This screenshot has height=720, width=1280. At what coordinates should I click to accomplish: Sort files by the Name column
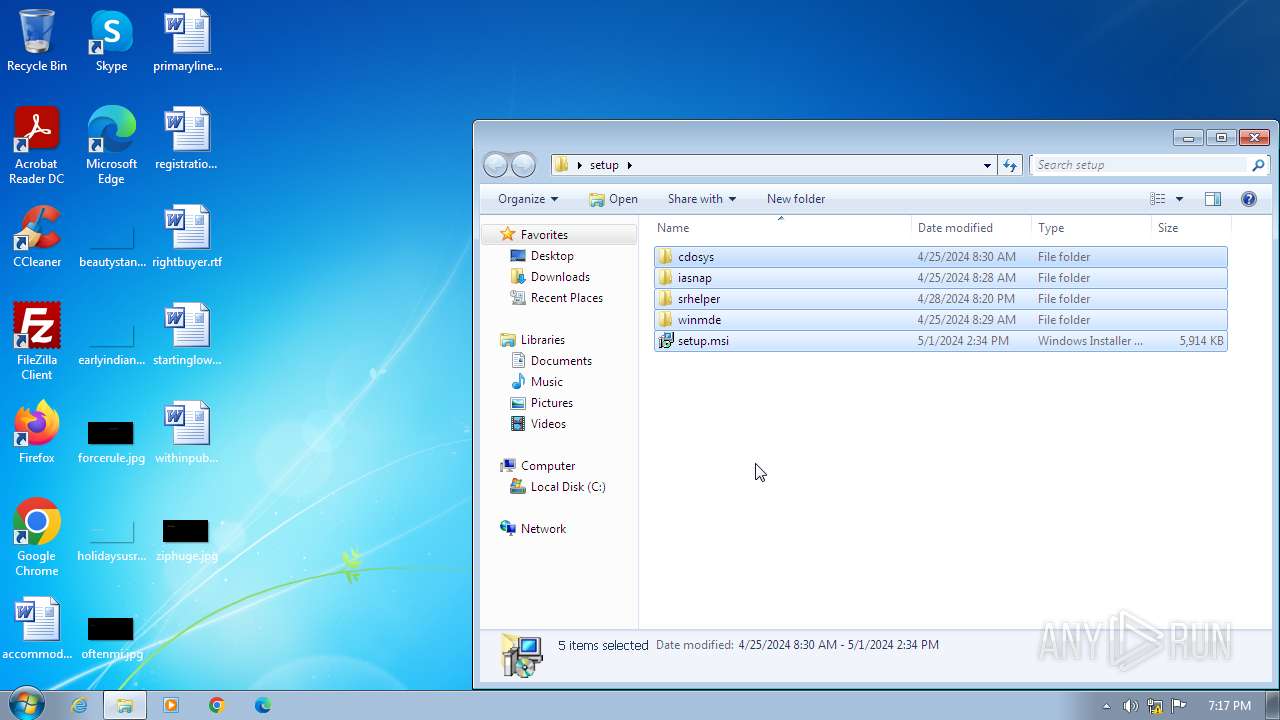coord(781,228)
